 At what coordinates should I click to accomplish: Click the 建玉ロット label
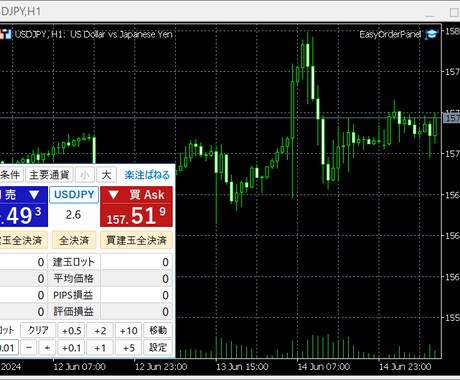[x=74, y=262]
